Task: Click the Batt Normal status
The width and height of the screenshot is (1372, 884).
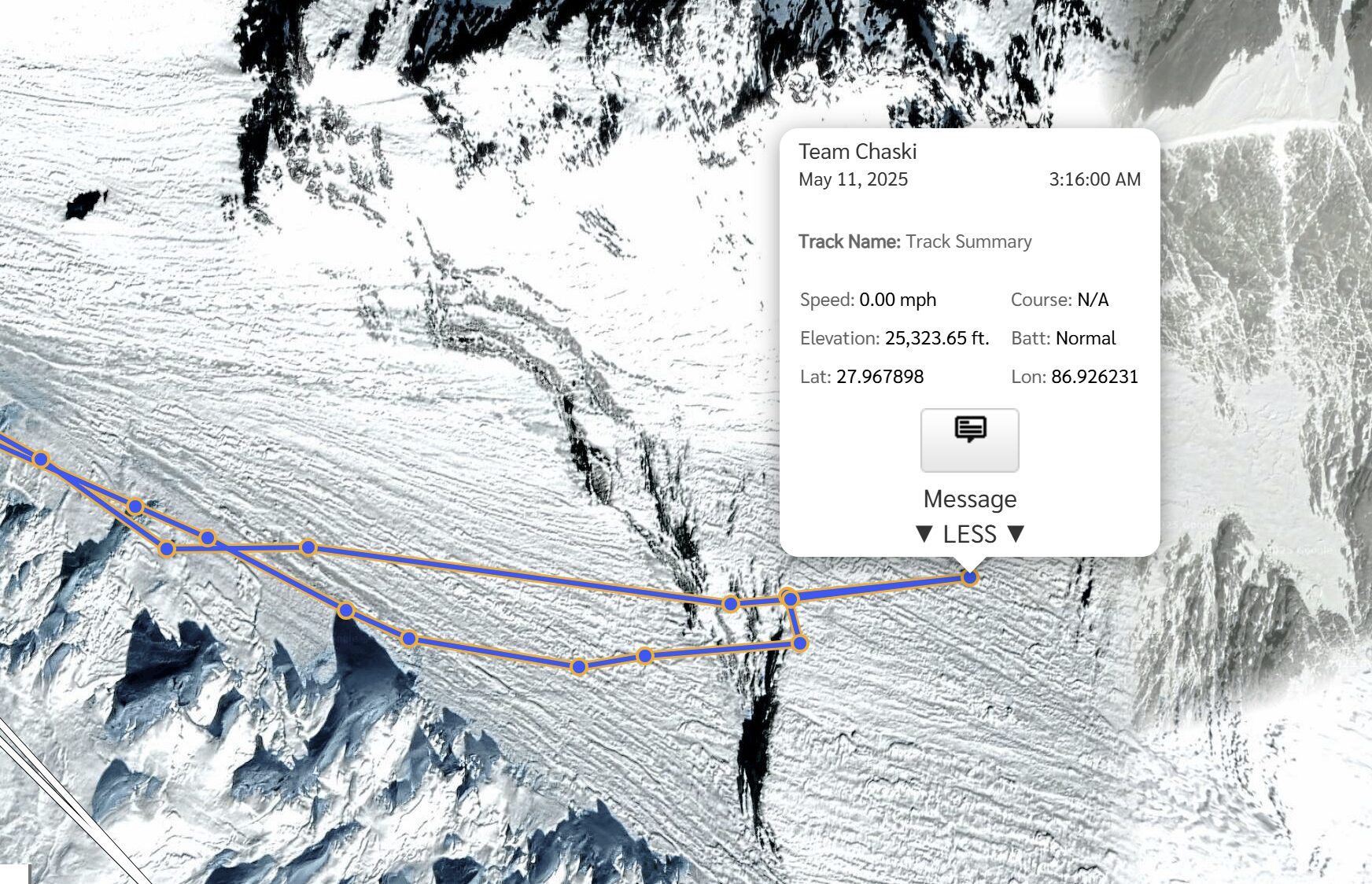Action: coord(1086,338)
